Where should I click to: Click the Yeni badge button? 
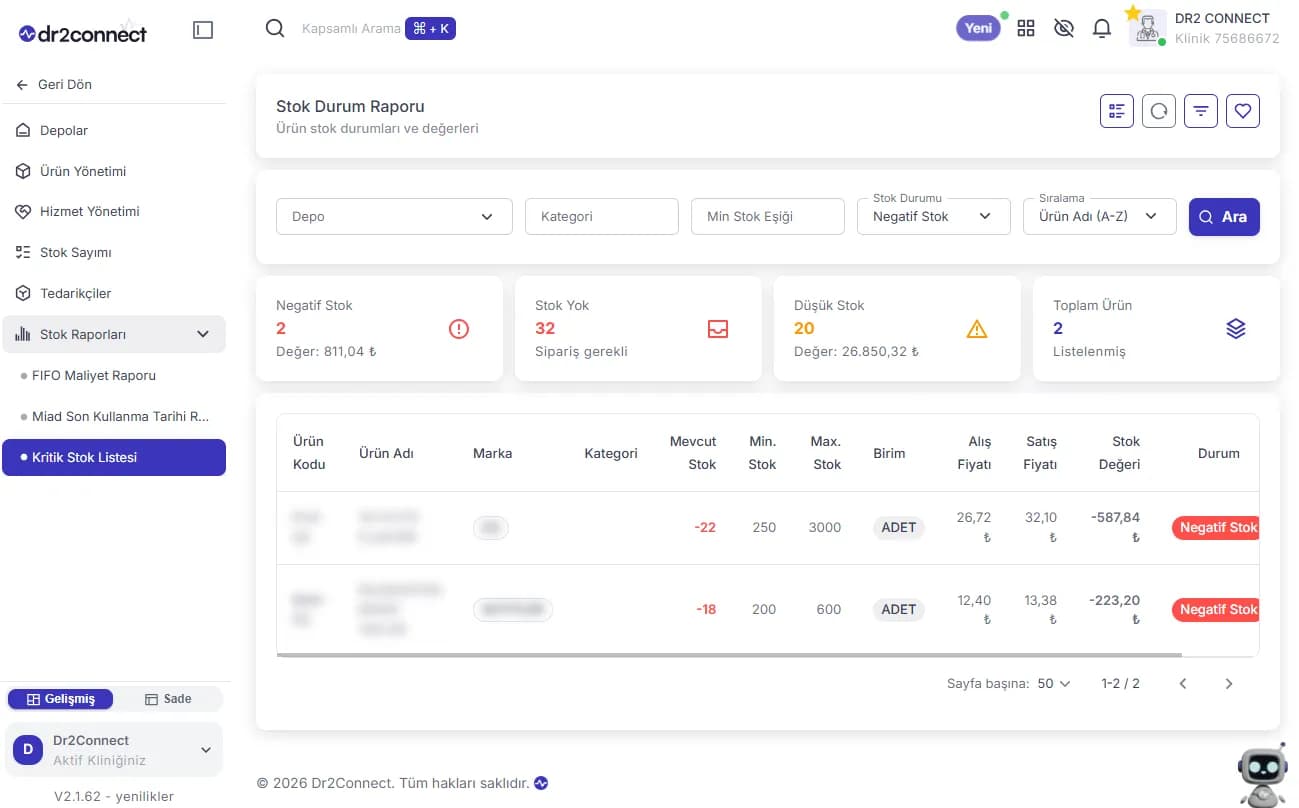coord(978,28)
